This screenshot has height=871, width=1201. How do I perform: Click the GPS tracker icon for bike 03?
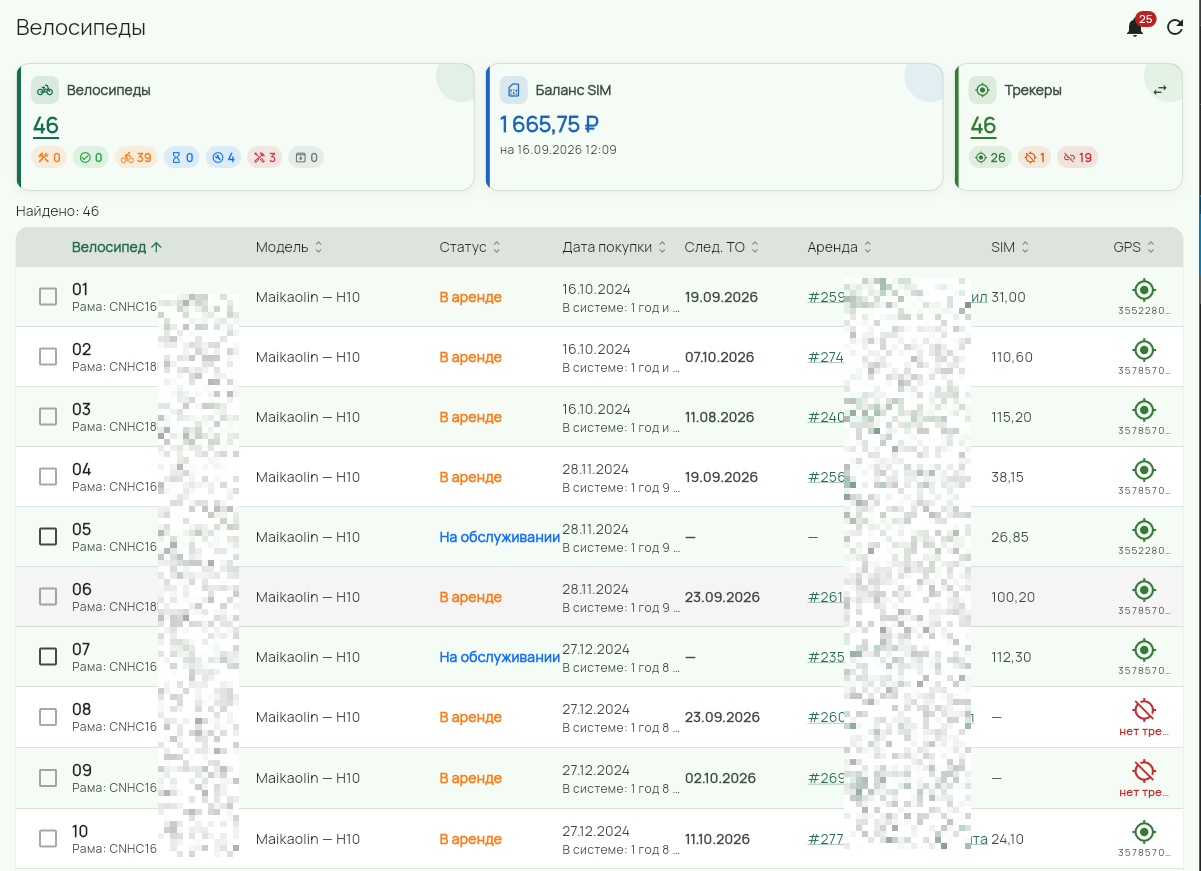pyautogui.click(x=1144, y=410)
